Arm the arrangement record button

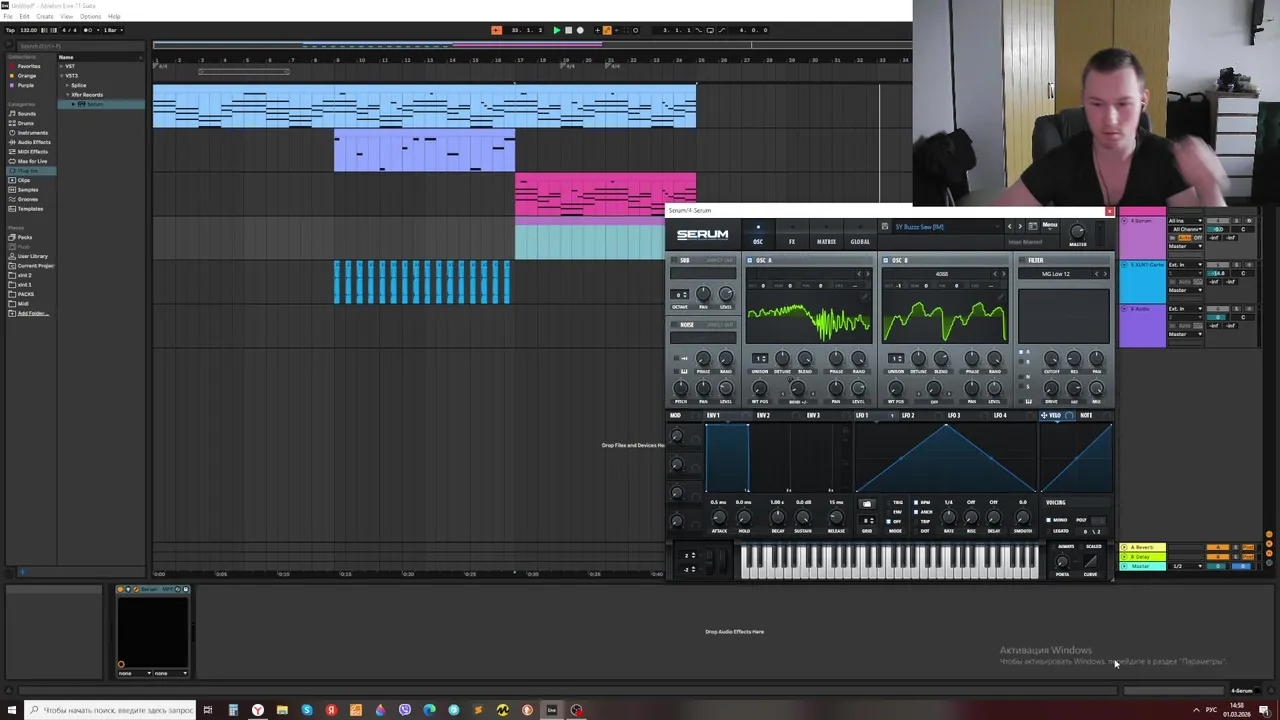click(580, 30)
